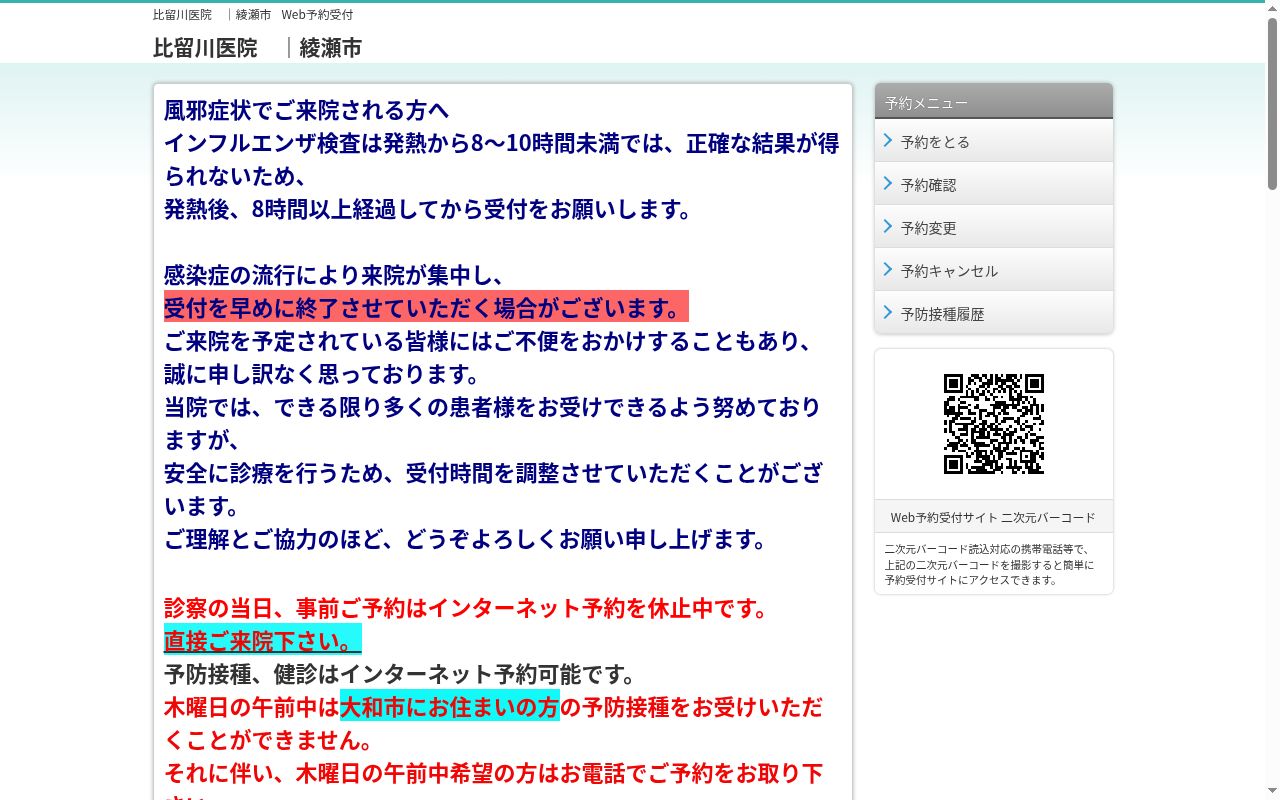
Task: Click the red 診察の当日、事前ご予約 notice line
Action: (x=466, y=607)
